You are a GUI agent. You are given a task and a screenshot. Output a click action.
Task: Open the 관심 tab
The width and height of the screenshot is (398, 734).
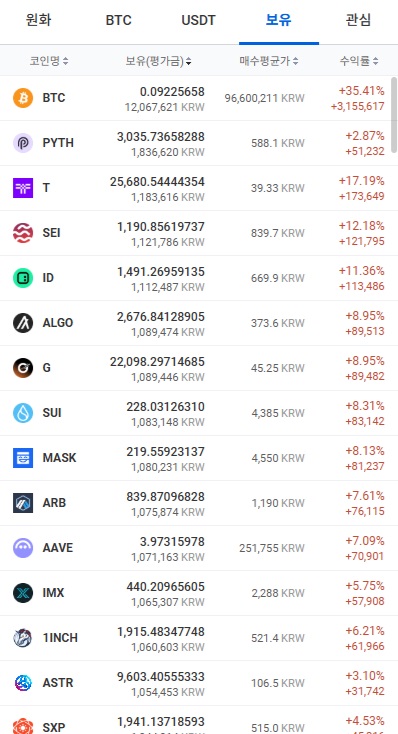358,20
